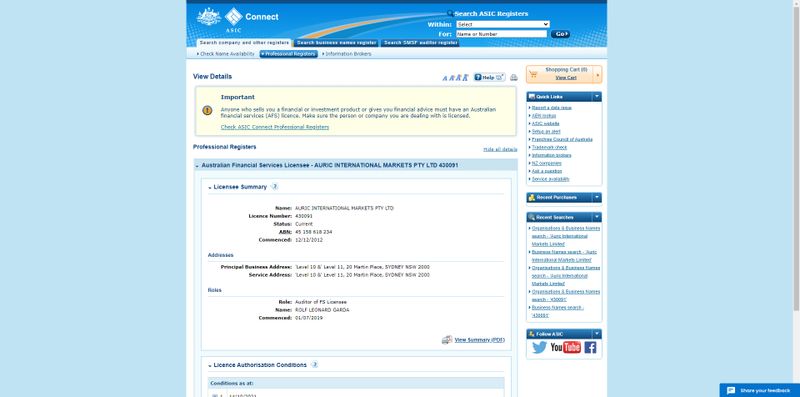Open the Information brokers quick link
Viewport: 800px width, 397px height.
(552, 155)
